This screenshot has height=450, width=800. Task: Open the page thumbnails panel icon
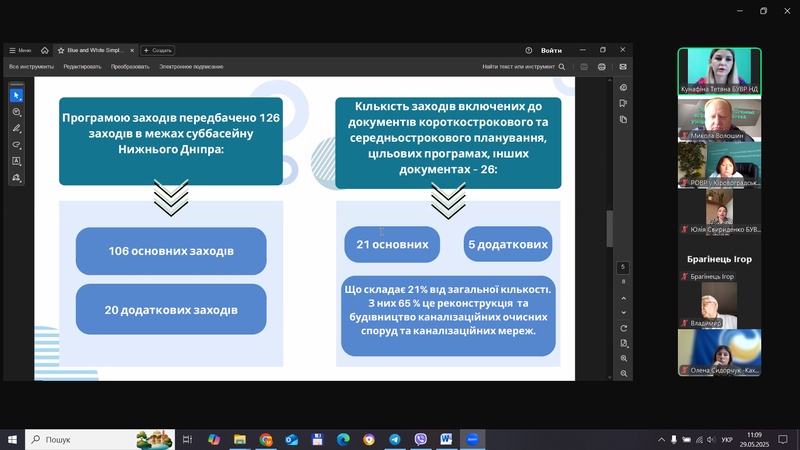click(623, 119)
